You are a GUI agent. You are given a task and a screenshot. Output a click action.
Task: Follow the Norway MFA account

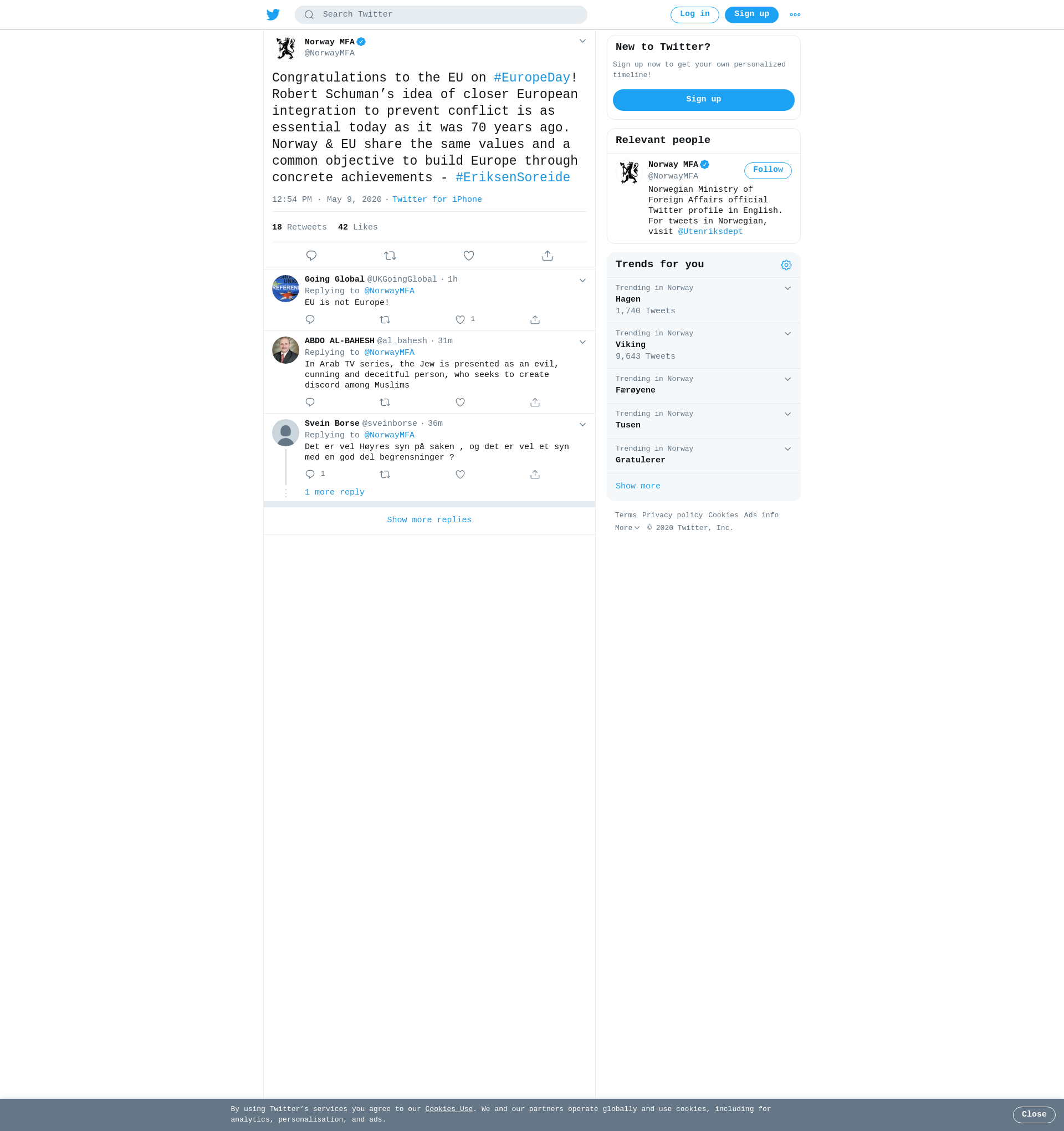[x=768, y=171]
